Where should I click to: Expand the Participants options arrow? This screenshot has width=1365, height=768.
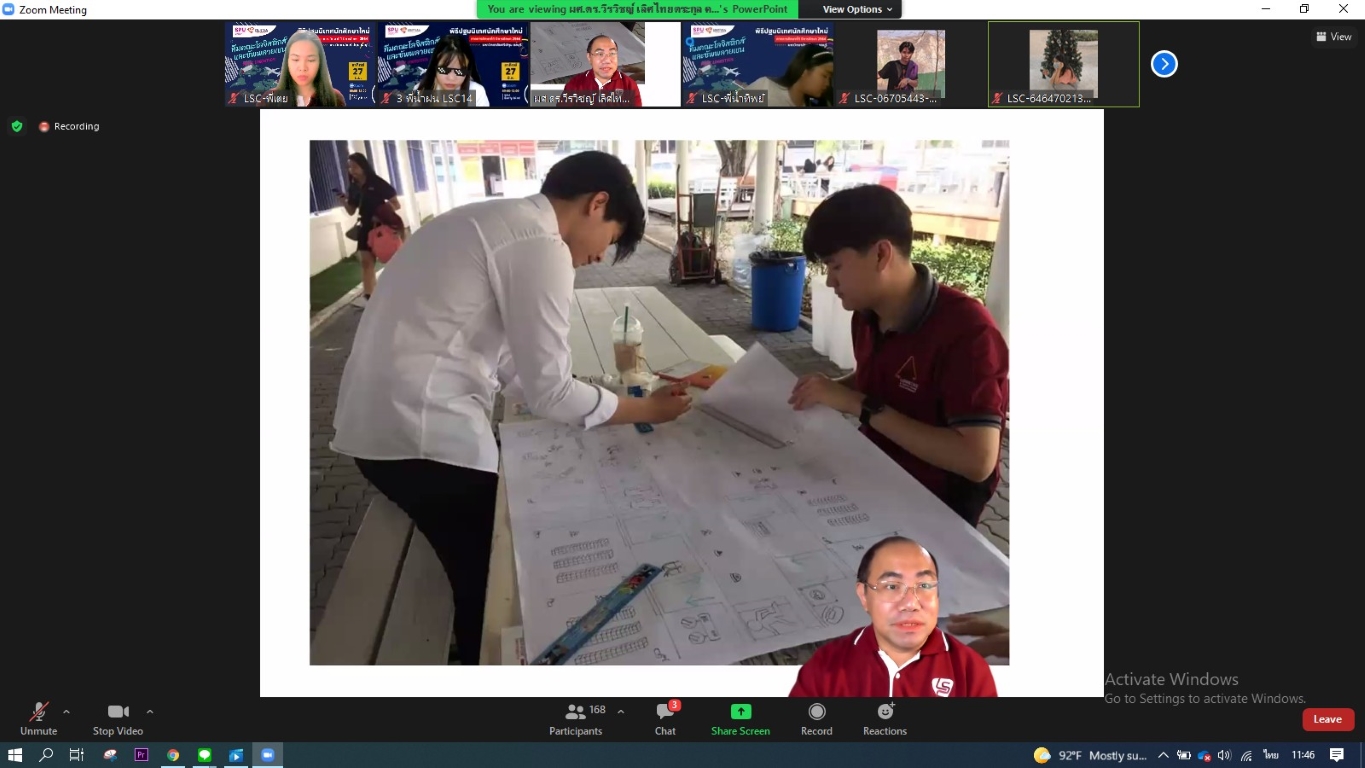[x=621, y=712]
